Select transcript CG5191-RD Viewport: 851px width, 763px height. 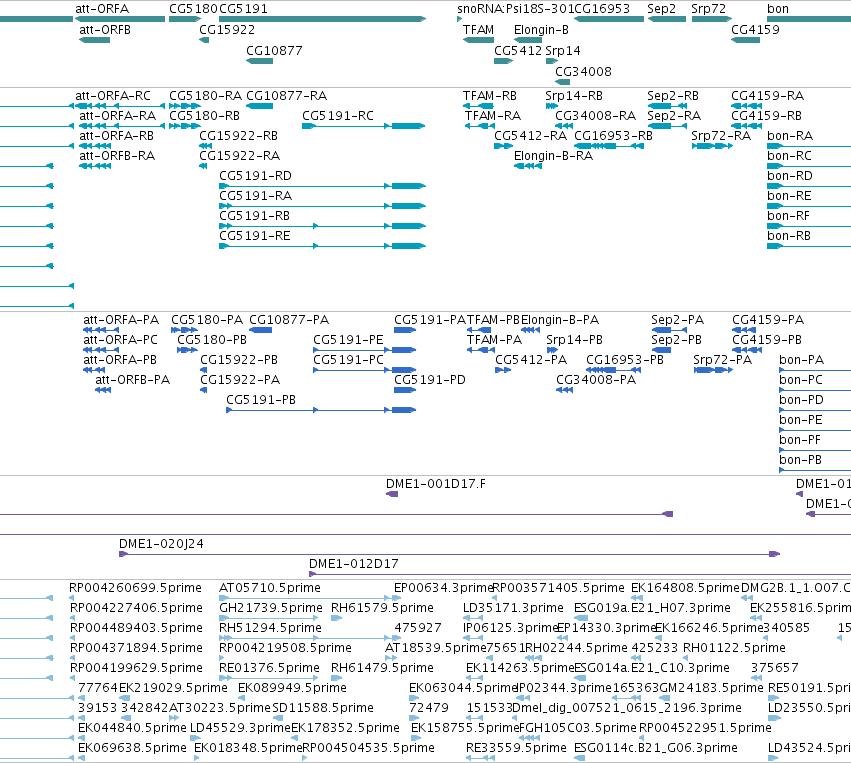click(x=255, y=176)
